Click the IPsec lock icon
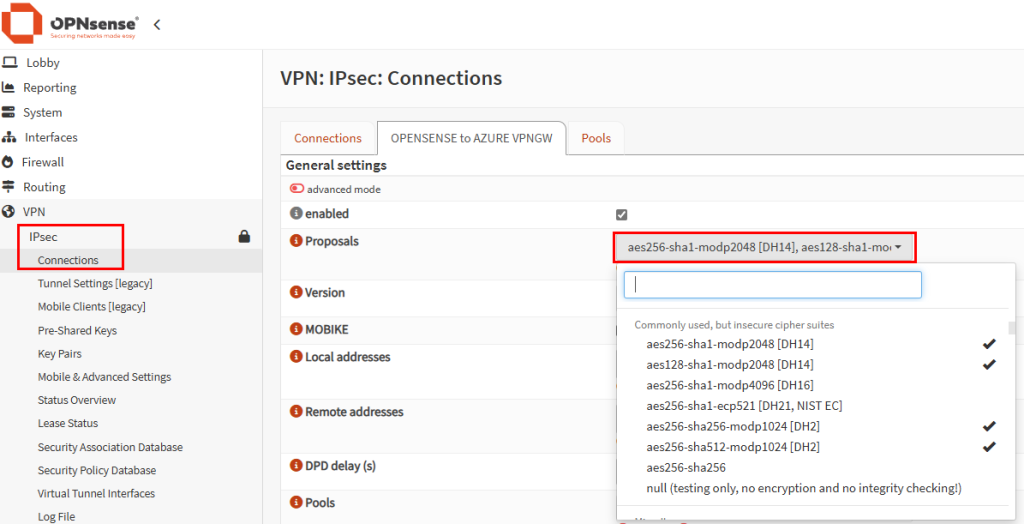This screenshot has width=1024, height=524. click(x=244, y=237)
